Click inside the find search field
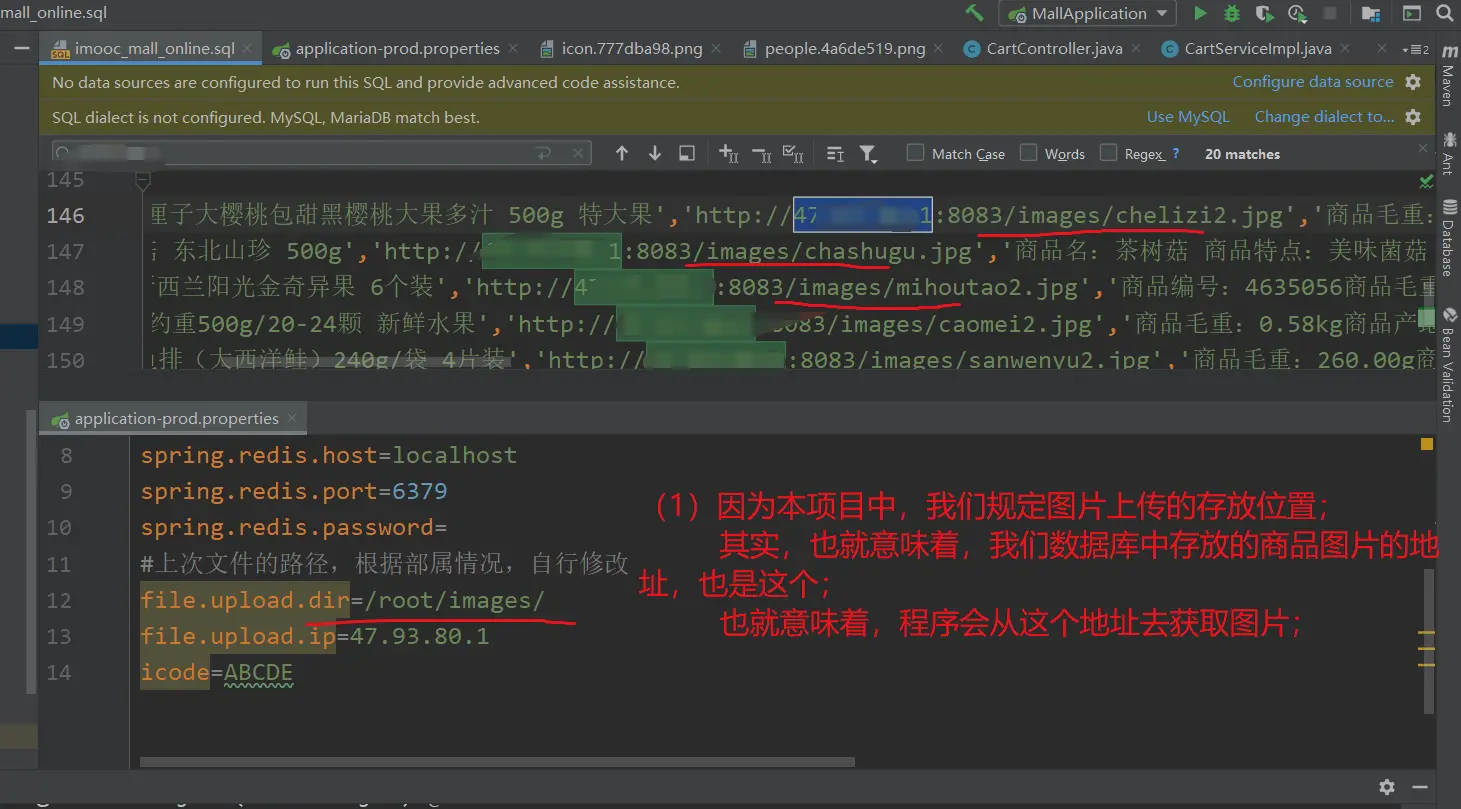1461x809 pixels. coord(300,153)
